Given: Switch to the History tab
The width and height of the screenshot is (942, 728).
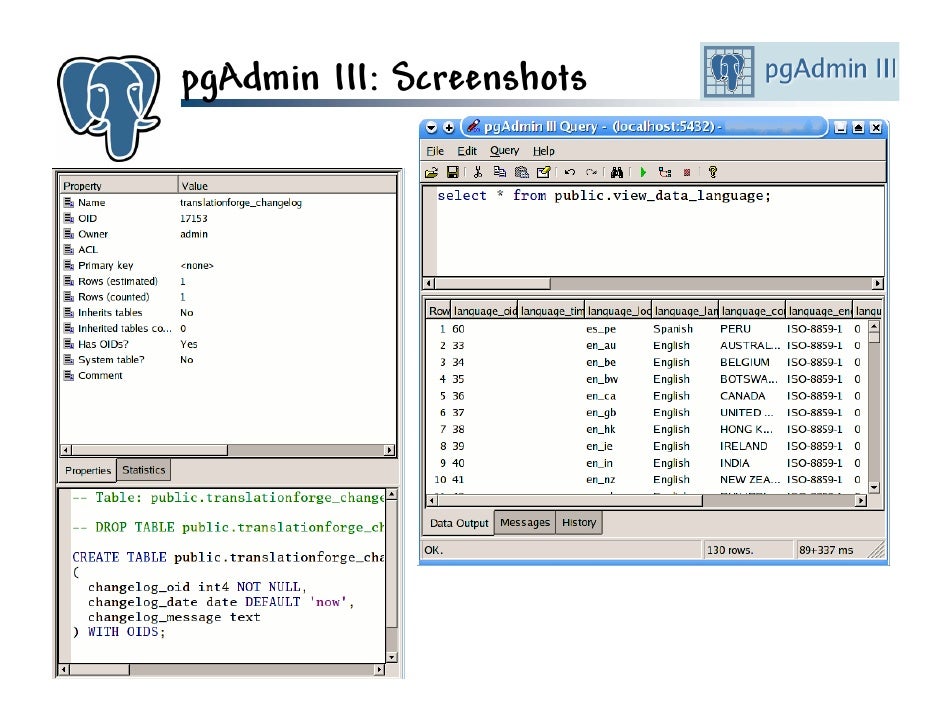Looking at the screenshot, I should point(579,522).
